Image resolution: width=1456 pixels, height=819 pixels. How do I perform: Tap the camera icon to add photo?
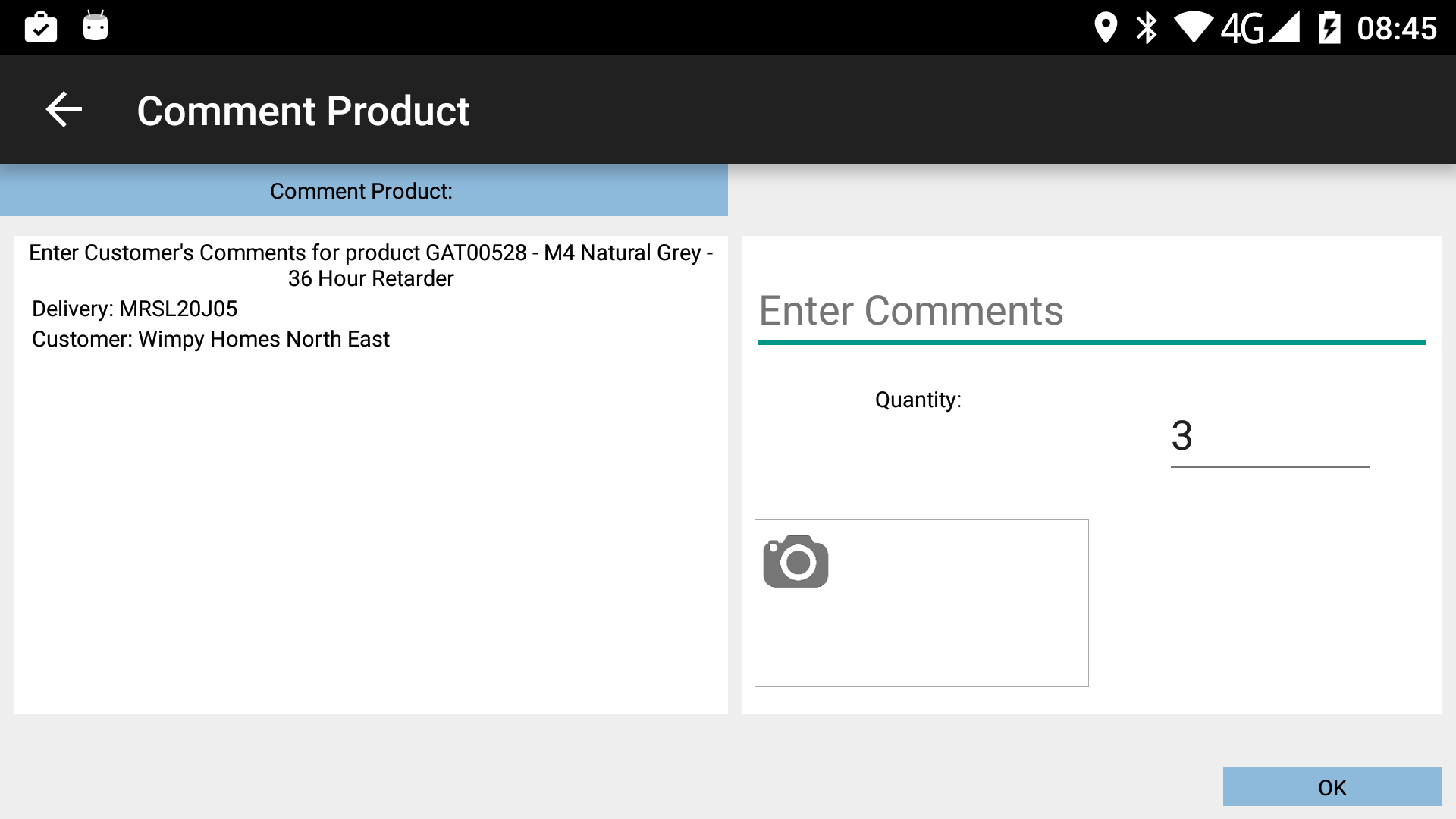(x=795, y=562)
